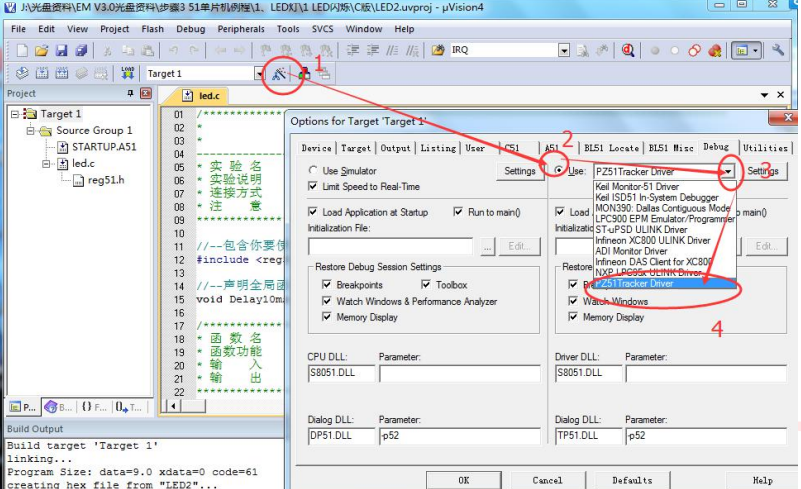Pin the Project panel
Screen dimensions: 801x489
click(x=130, y=93)
